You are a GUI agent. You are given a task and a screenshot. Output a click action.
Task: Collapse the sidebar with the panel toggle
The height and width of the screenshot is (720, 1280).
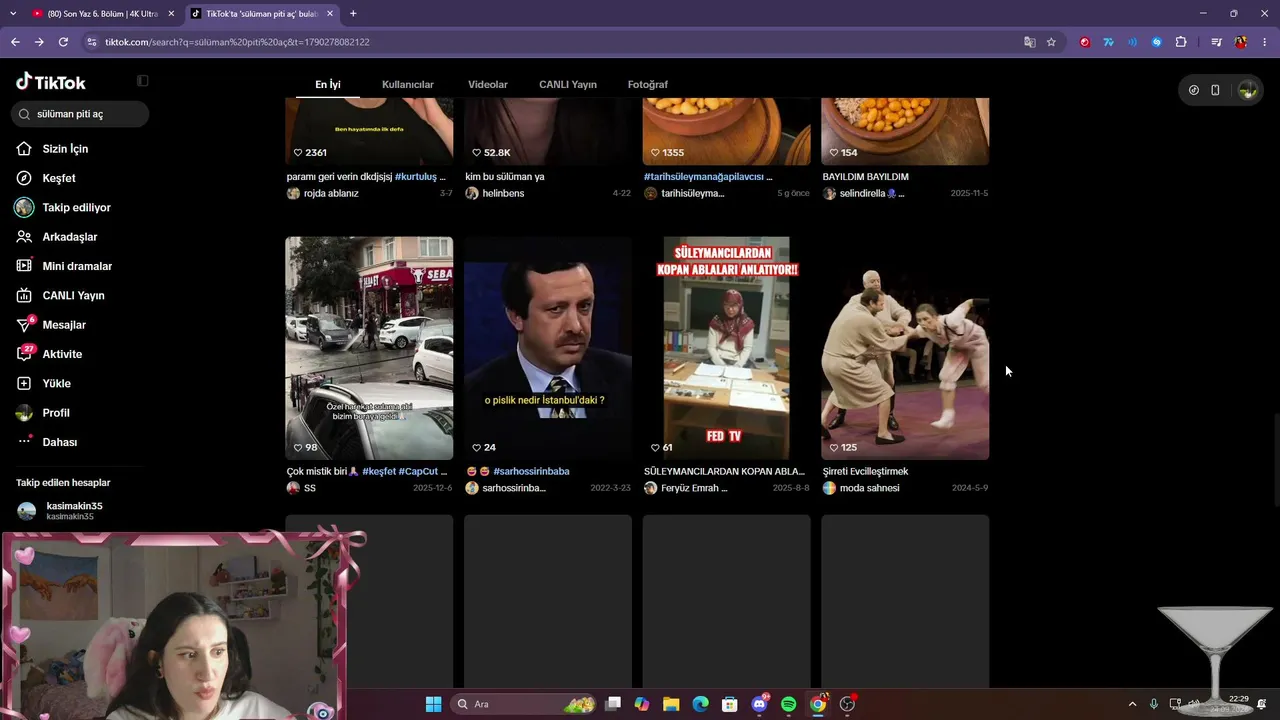click(x=142, y=81)
